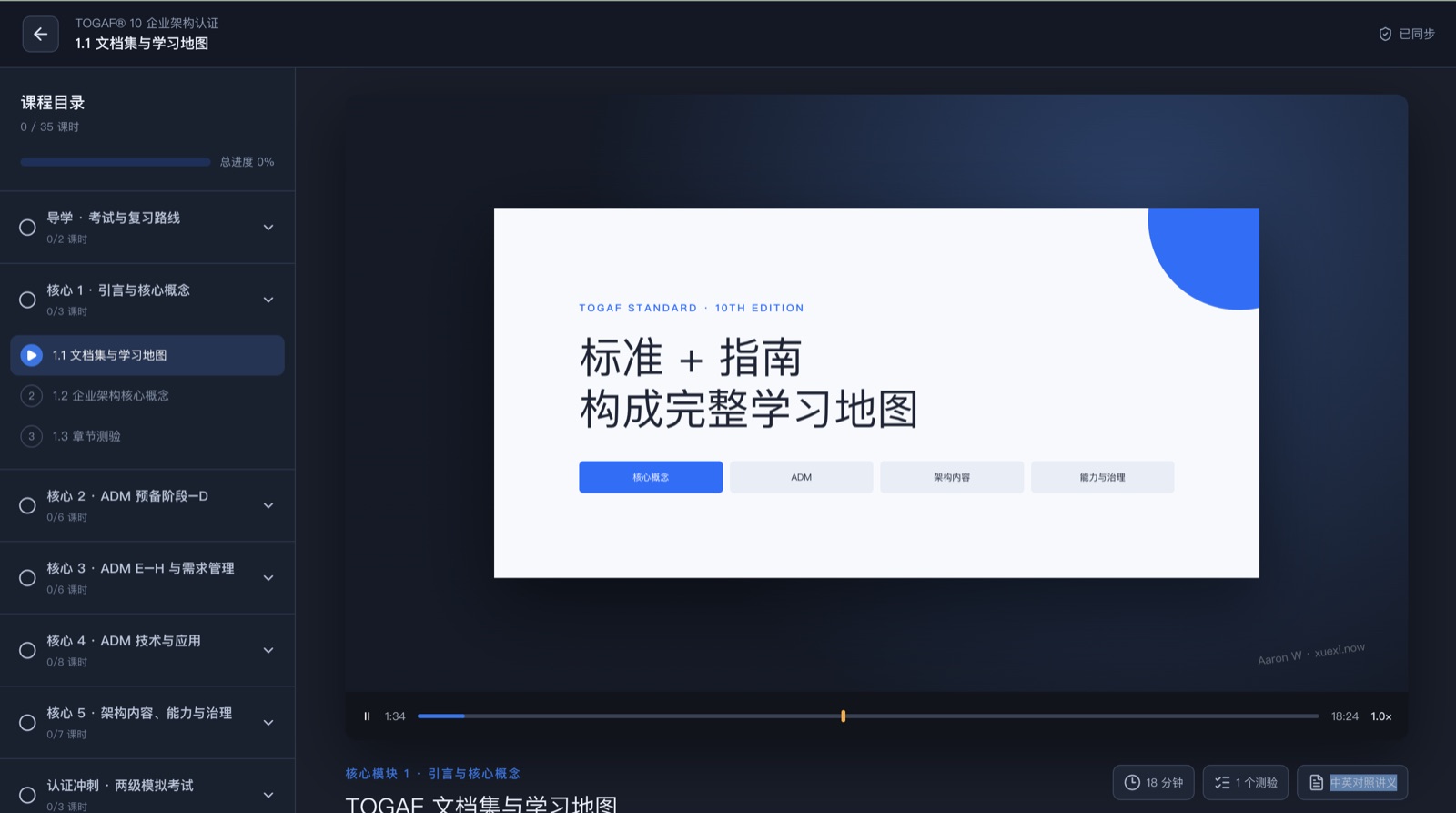Toggle completion circle for 认证冲刺 · 两级模拟考试
Viewport: 1456px width, 813px height.
[x=27, y=795]
